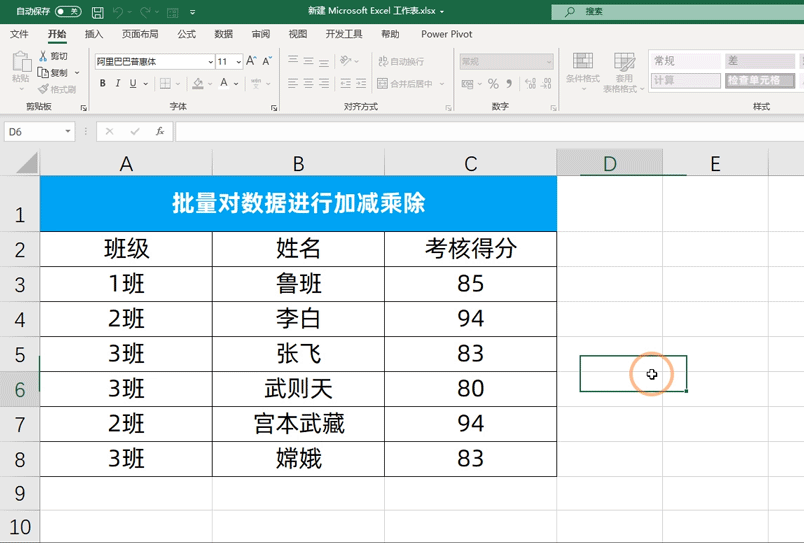Image resolution: width=804 pixels, height=543 pixels.
Task: Click the Undo arrow icon
Action: (118, 12)
